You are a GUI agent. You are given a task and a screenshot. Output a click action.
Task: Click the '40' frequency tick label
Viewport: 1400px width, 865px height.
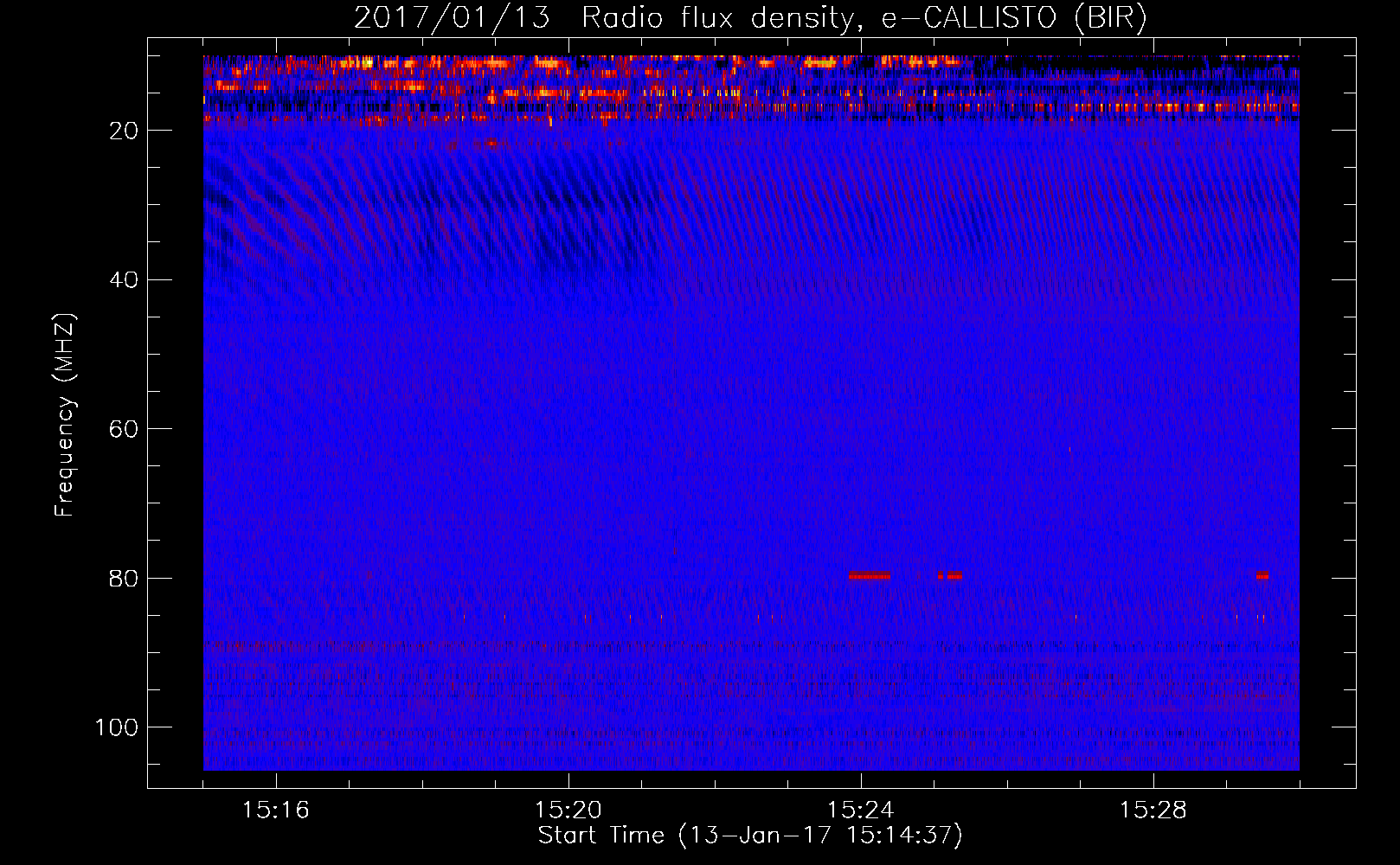pos(124,280)
